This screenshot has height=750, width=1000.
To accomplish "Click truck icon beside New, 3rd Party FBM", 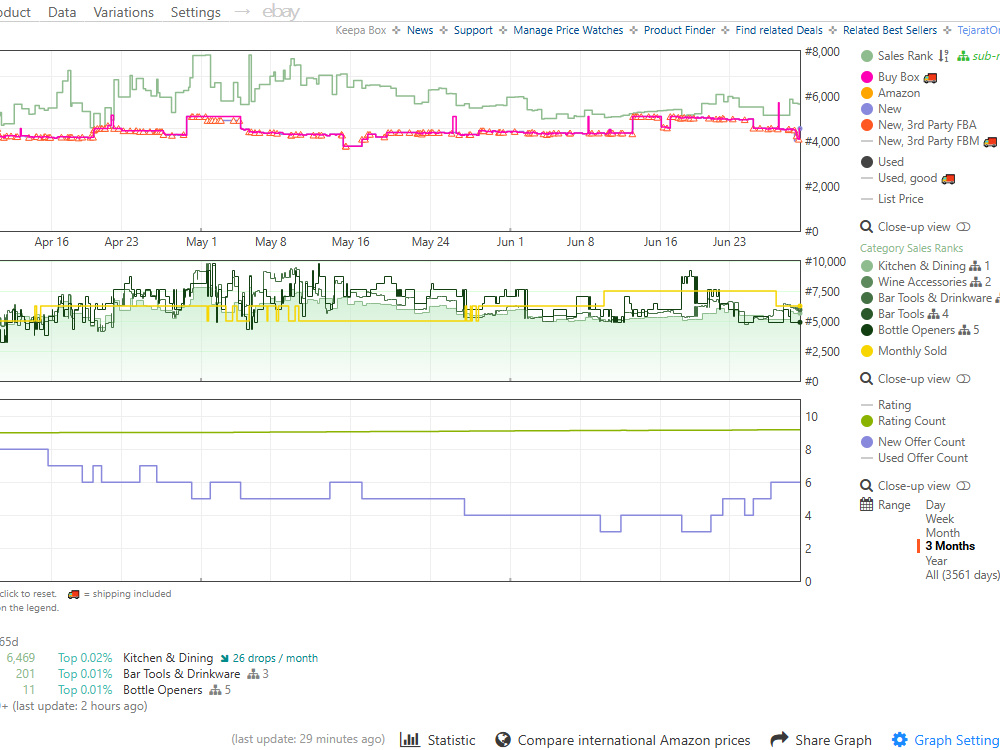I will pos(990,142).
